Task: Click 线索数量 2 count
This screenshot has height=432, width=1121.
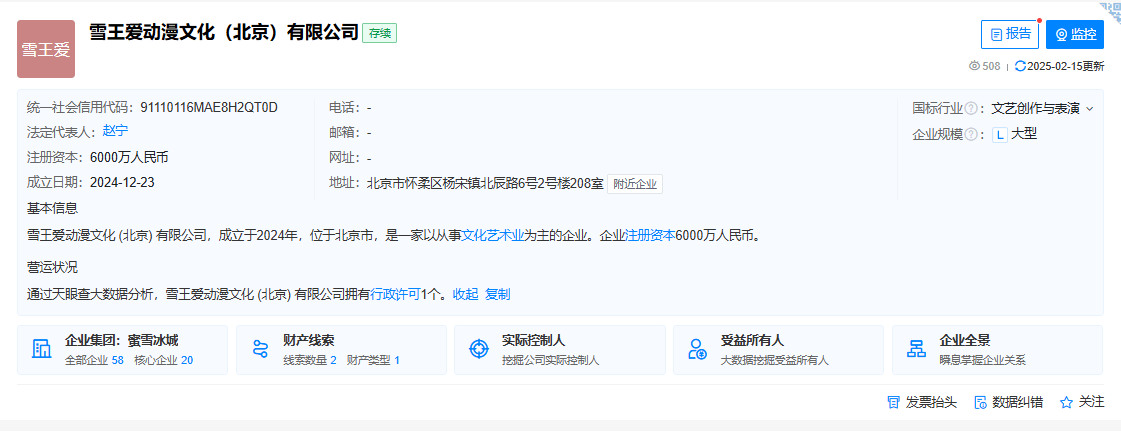Action: coord(310,360)
